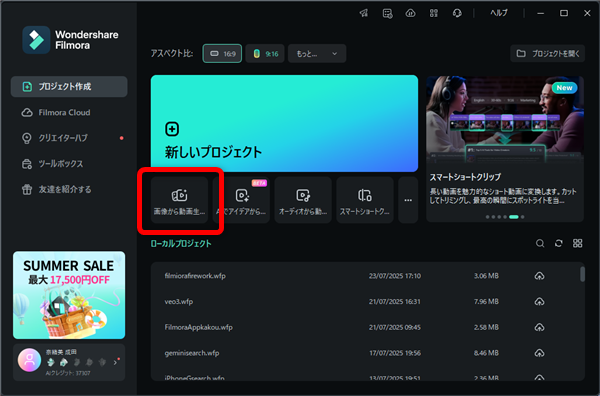Screen dimensions: 600x396
Task: Open the customer support headset icon
Action: pyautogui.click(x=457, y=13)
